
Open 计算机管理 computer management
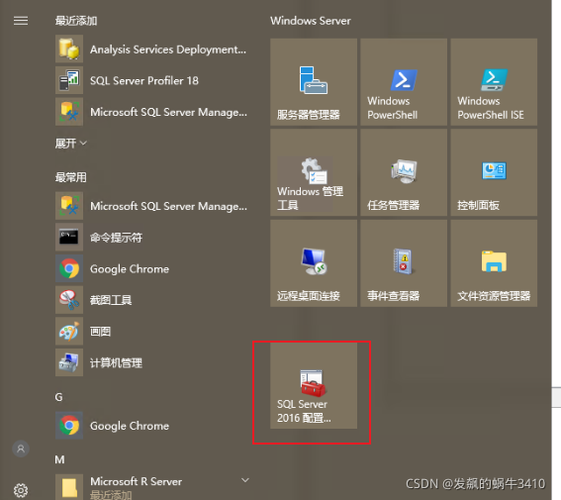[151, 363]
